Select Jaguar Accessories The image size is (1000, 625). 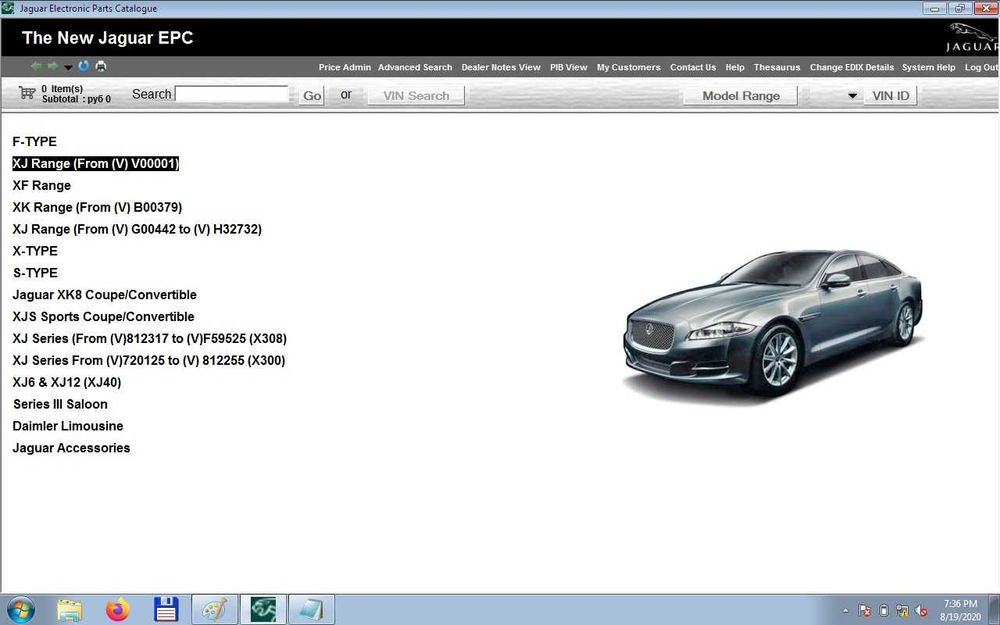click(x=71, y=448)
